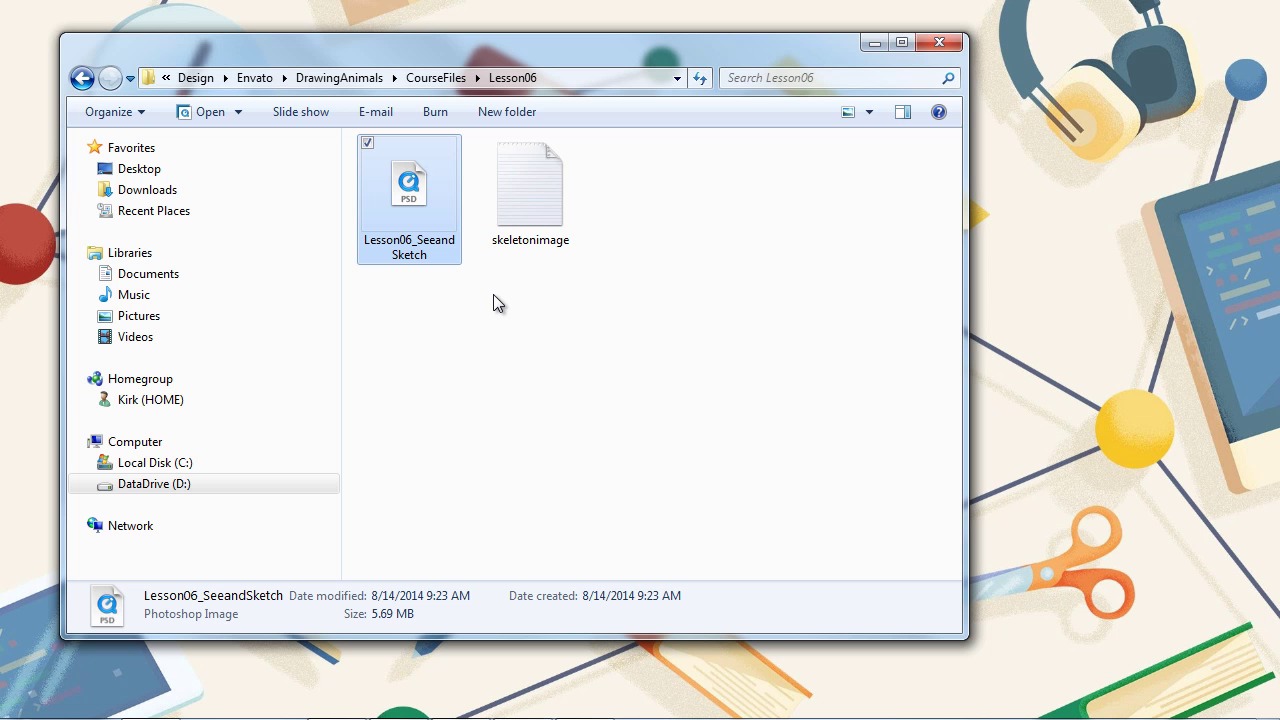1280x720 pixels.
Task: Click the Forward navigation arrow
Action: coord(110,78)
